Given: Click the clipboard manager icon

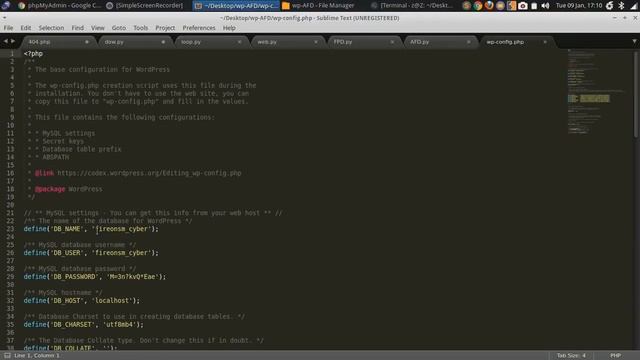Looking at the screenshot, I should pos(534,6).
